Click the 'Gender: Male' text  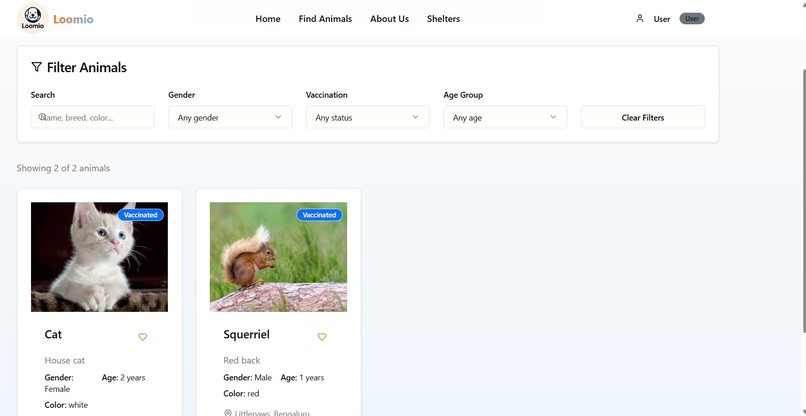247,377
